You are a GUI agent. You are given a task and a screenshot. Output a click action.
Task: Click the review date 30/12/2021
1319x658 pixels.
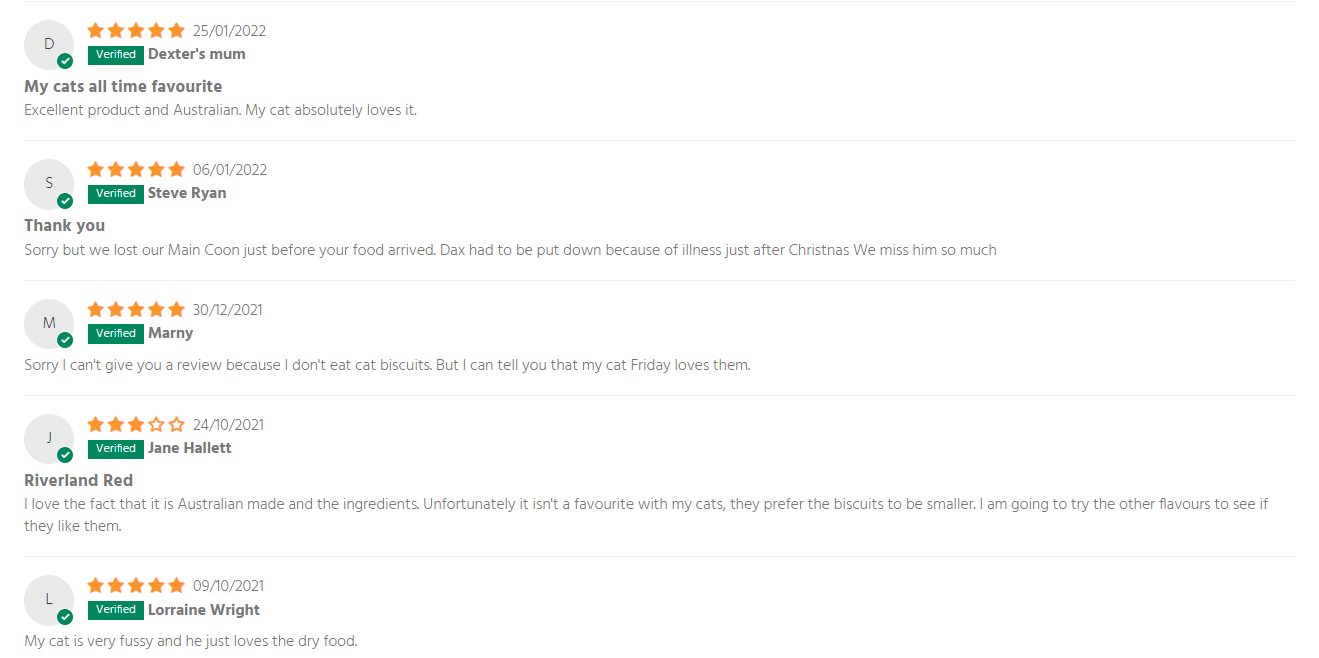228,310
